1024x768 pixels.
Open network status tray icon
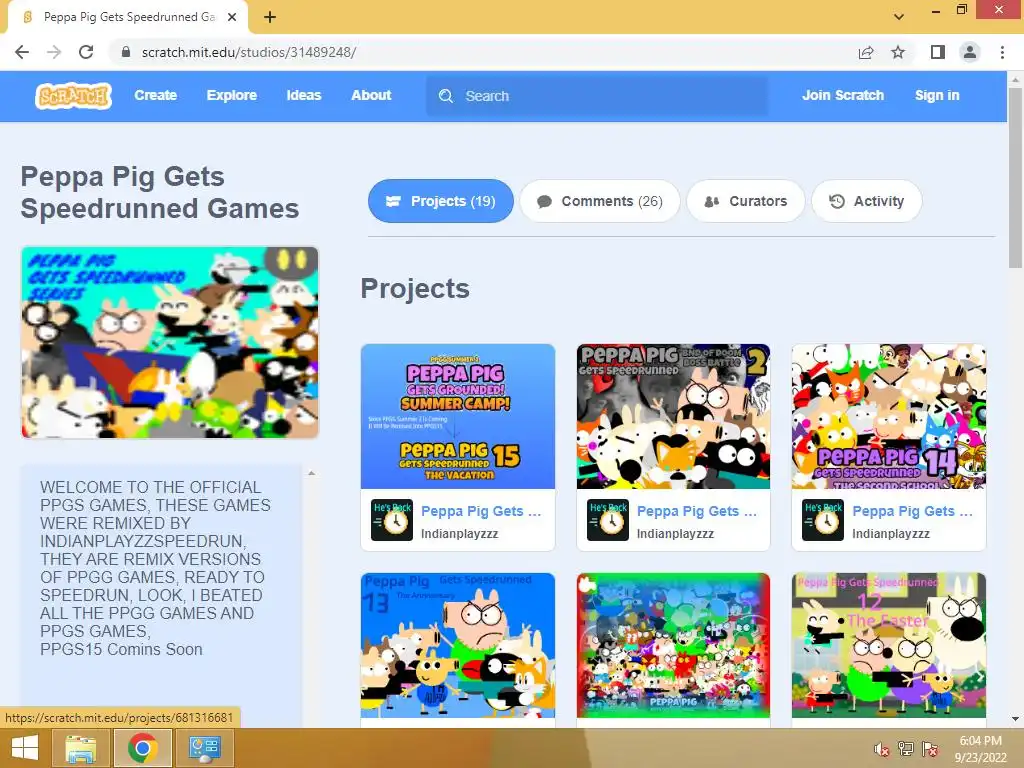tap(906, 749)
